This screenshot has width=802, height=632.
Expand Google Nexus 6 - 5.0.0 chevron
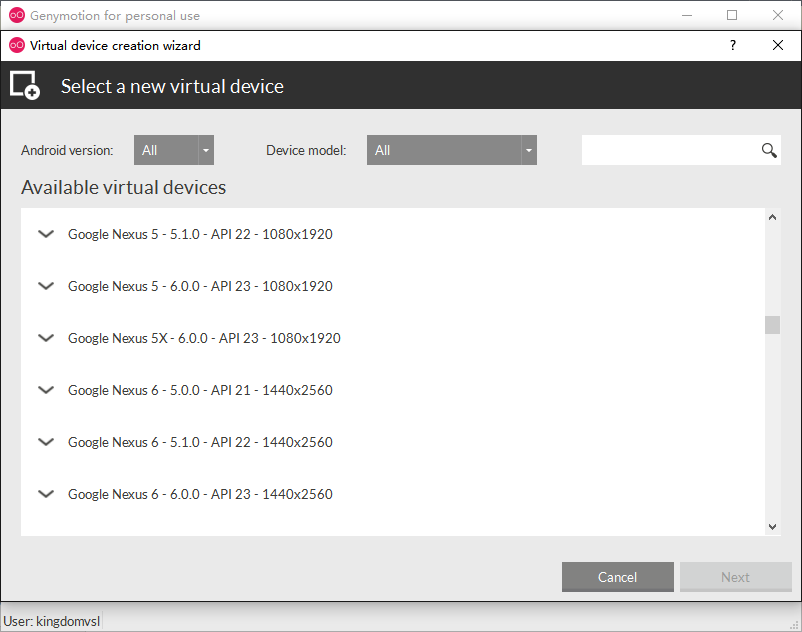[x=45, y=390]
